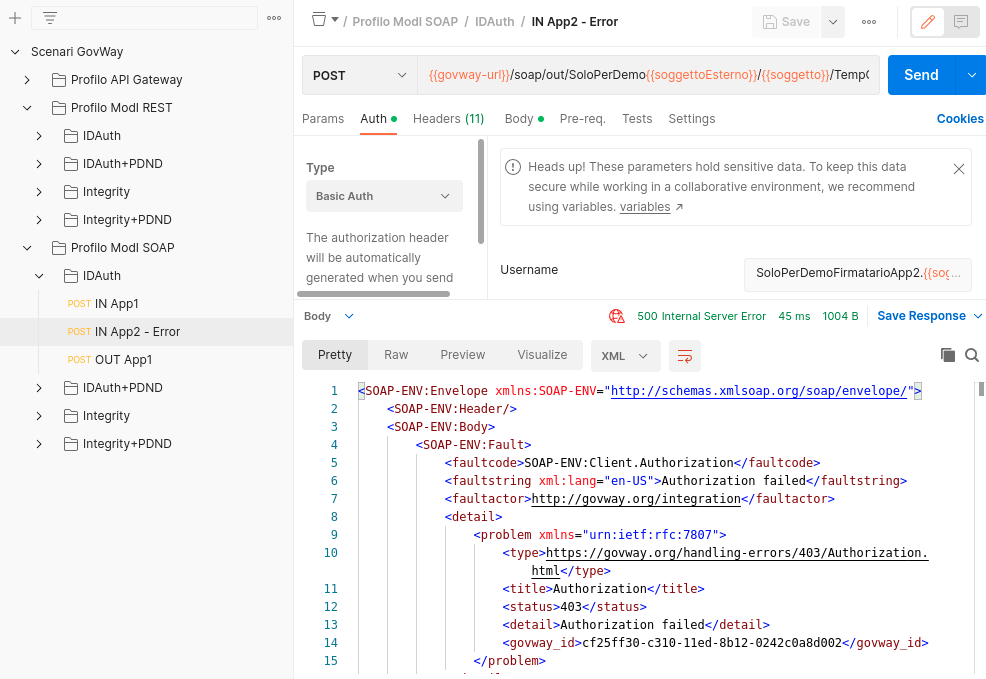Click the Auth panel horizontal scrollbar
The height and width of the screenshot is (679, 986).
point(374,294)
